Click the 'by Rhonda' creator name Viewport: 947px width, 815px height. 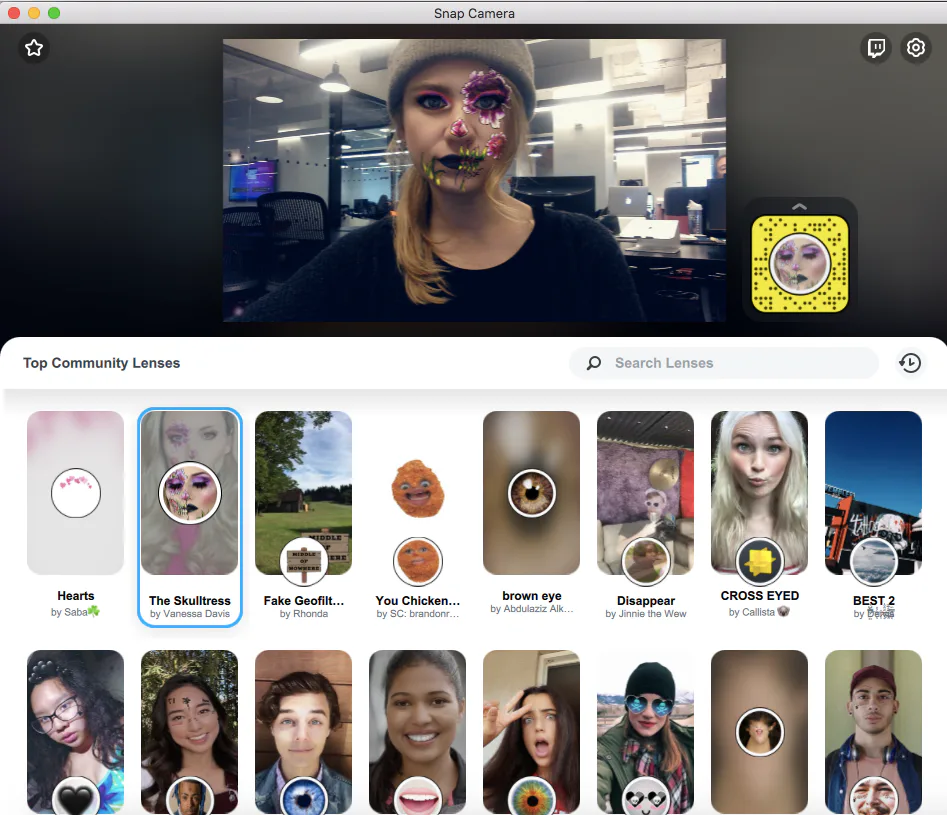(x=304, y=613)
